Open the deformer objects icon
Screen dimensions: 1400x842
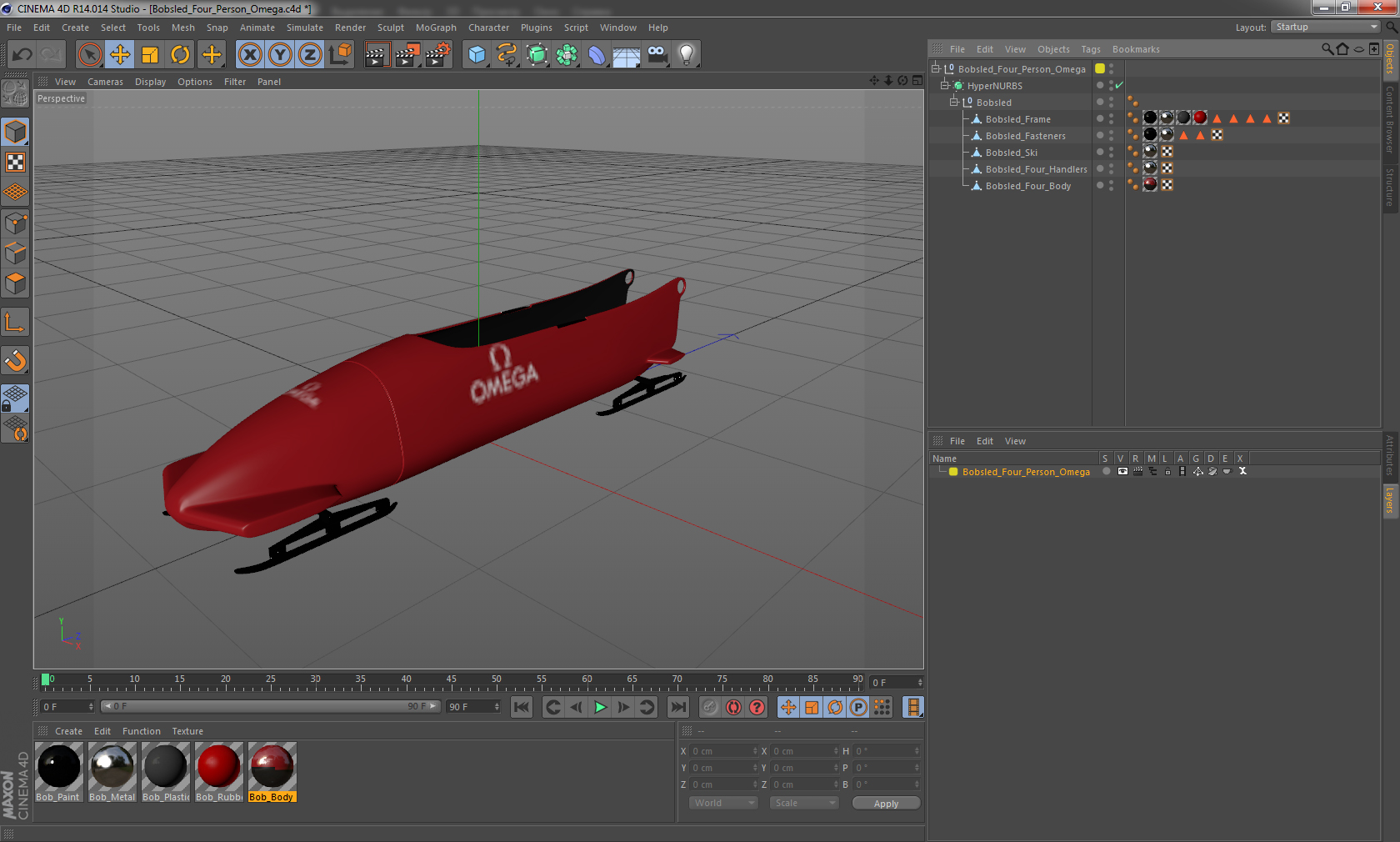[x=597, y=55]
